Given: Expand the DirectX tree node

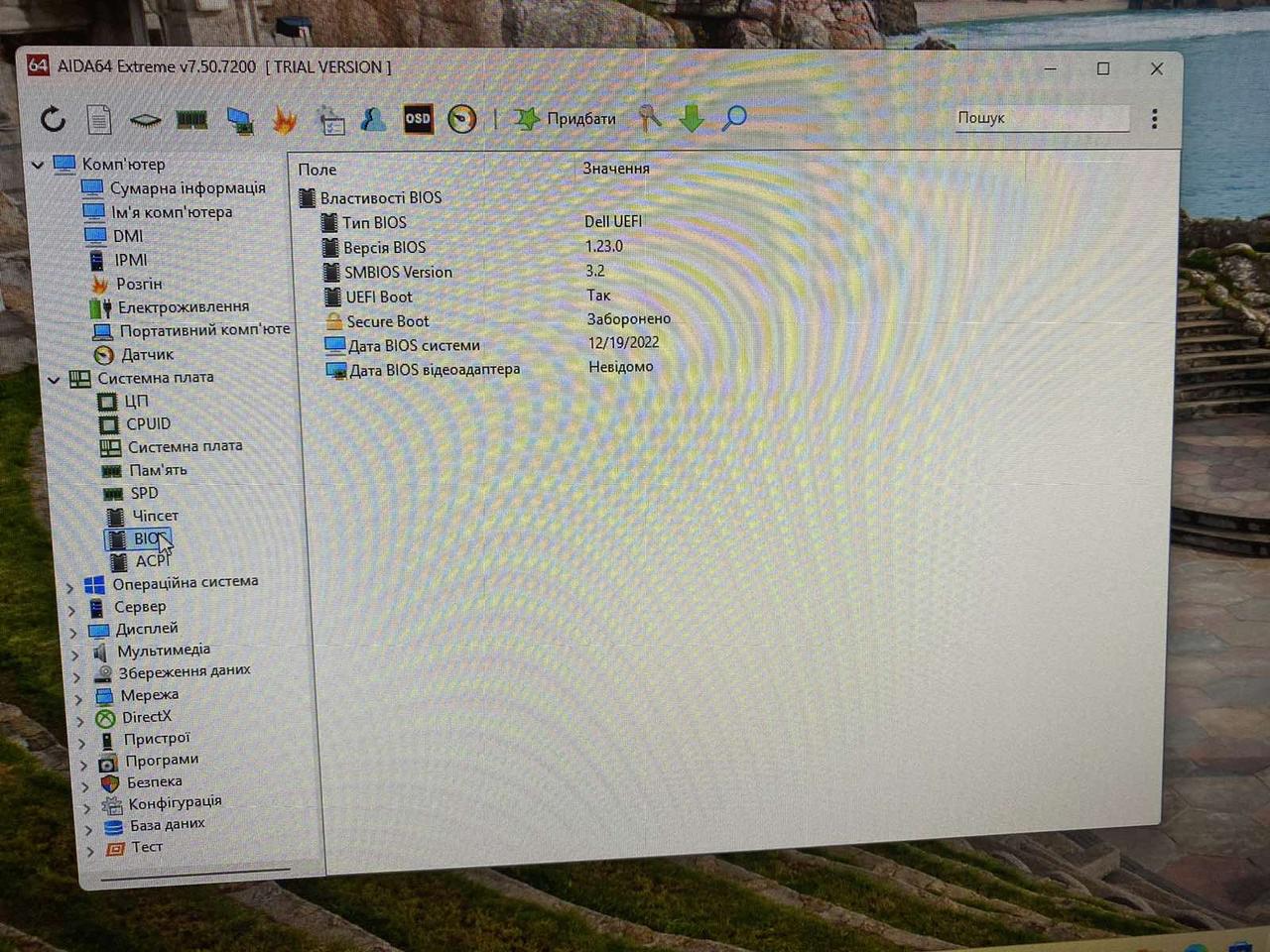Looking at the screenshot, I should click(81, 721).
